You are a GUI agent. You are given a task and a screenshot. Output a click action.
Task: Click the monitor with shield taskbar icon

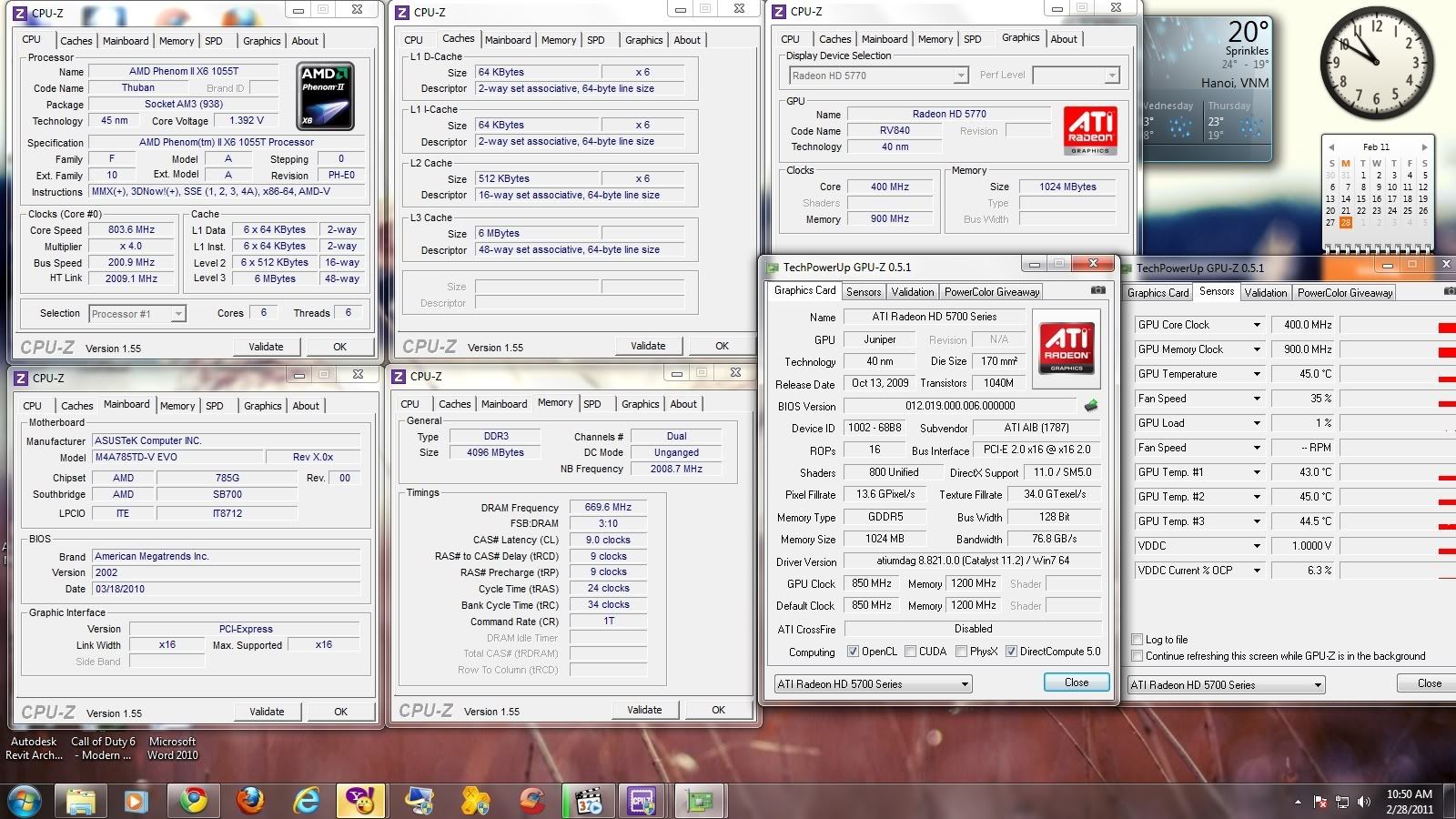point(420,801)
